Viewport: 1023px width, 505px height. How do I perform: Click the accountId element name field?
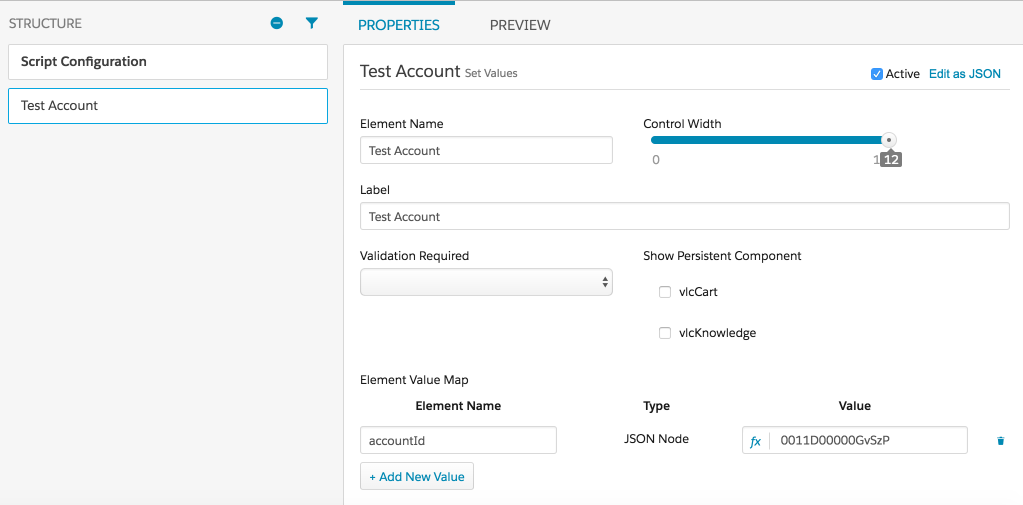tap(458, 441)
